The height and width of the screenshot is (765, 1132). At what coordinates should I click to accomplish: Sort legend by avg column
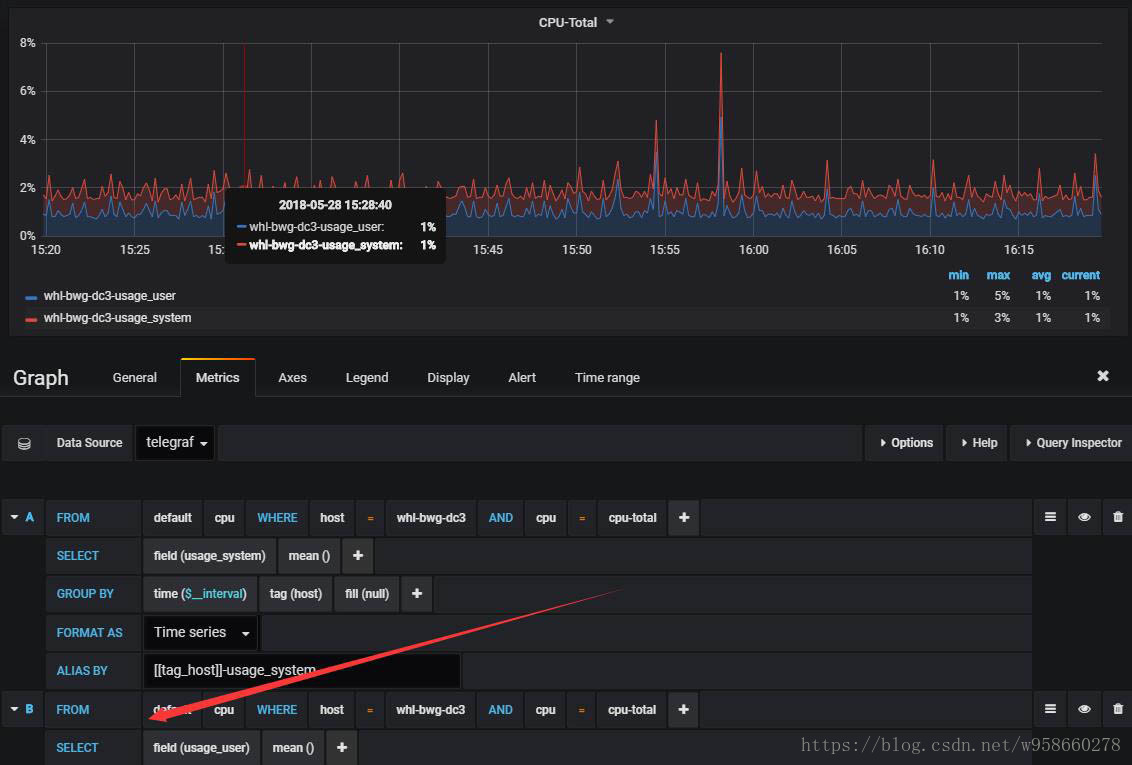pyautogui.click(x=1041, y=275)
